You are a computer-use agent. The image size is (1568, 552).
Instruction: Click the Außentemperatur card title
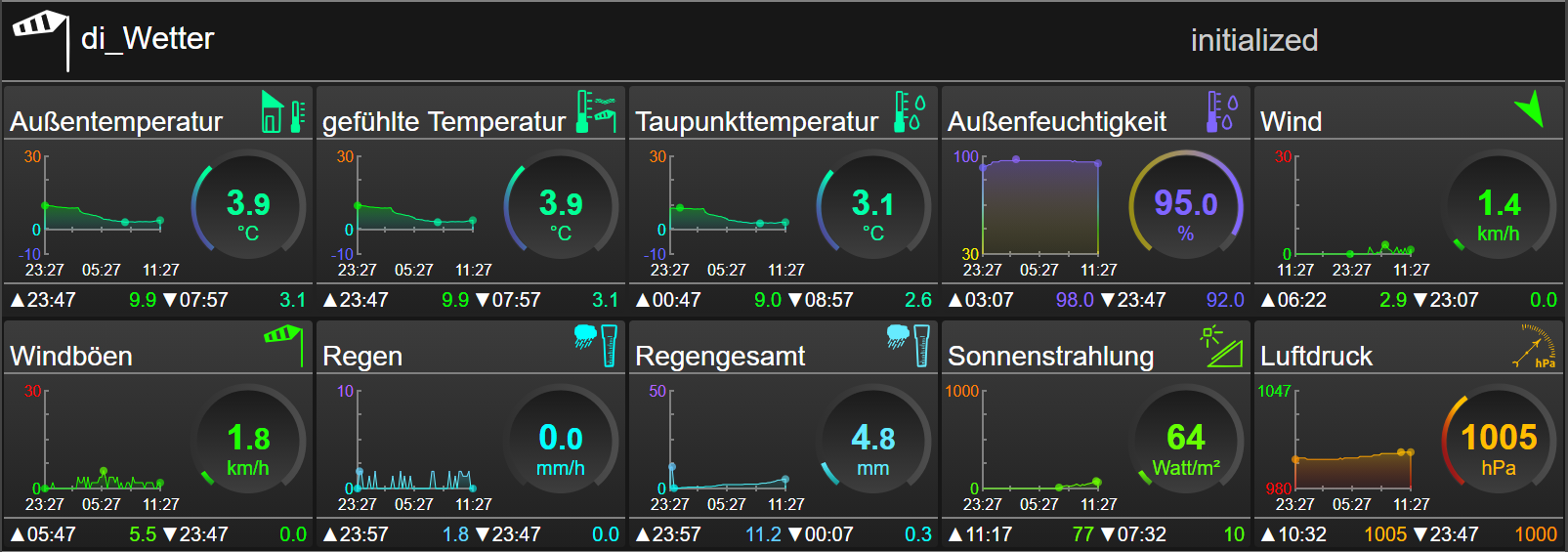(116, 121)
